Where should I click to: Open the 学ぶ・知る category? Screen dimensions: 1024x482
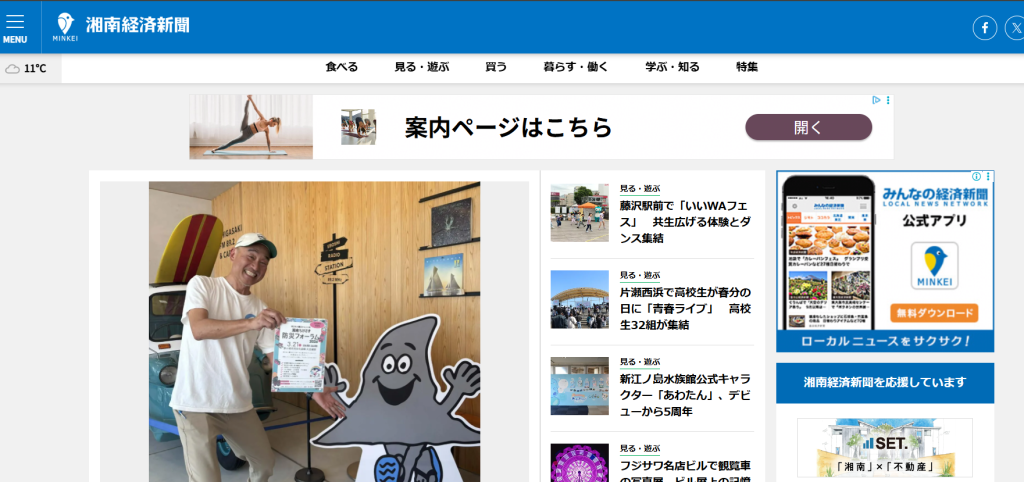click(x=672, y=67)
